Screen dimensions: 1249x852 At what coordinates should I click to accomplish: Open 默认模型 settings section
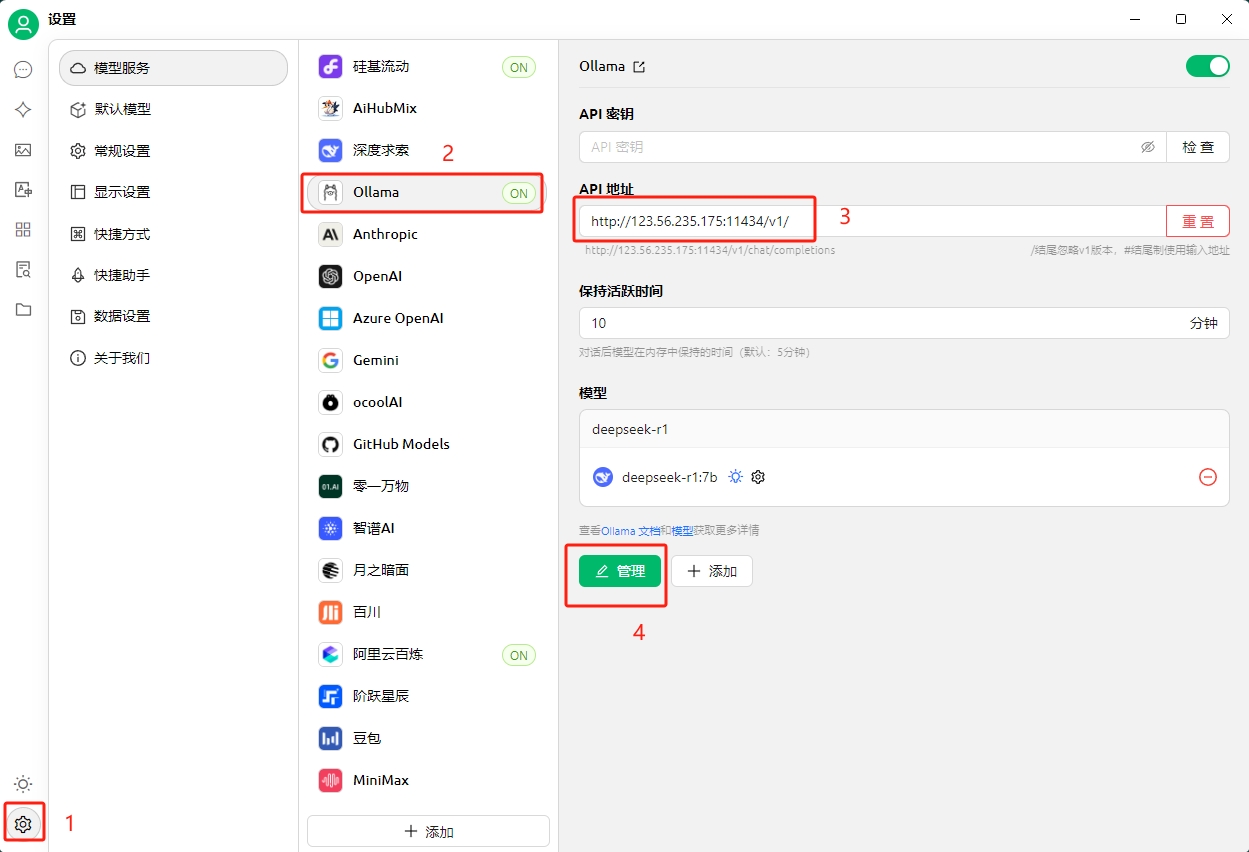174,109
